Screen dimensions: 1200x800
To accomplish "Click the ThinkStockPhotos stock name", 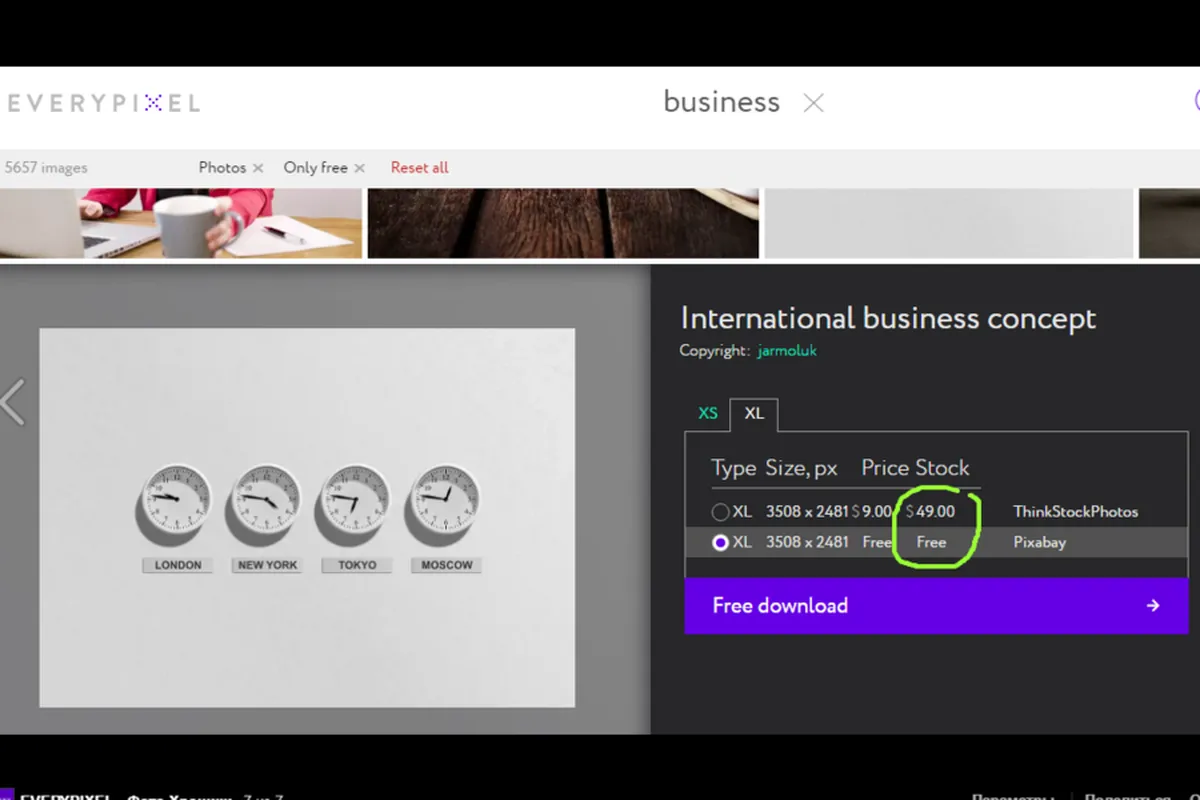I will 1075,512.
